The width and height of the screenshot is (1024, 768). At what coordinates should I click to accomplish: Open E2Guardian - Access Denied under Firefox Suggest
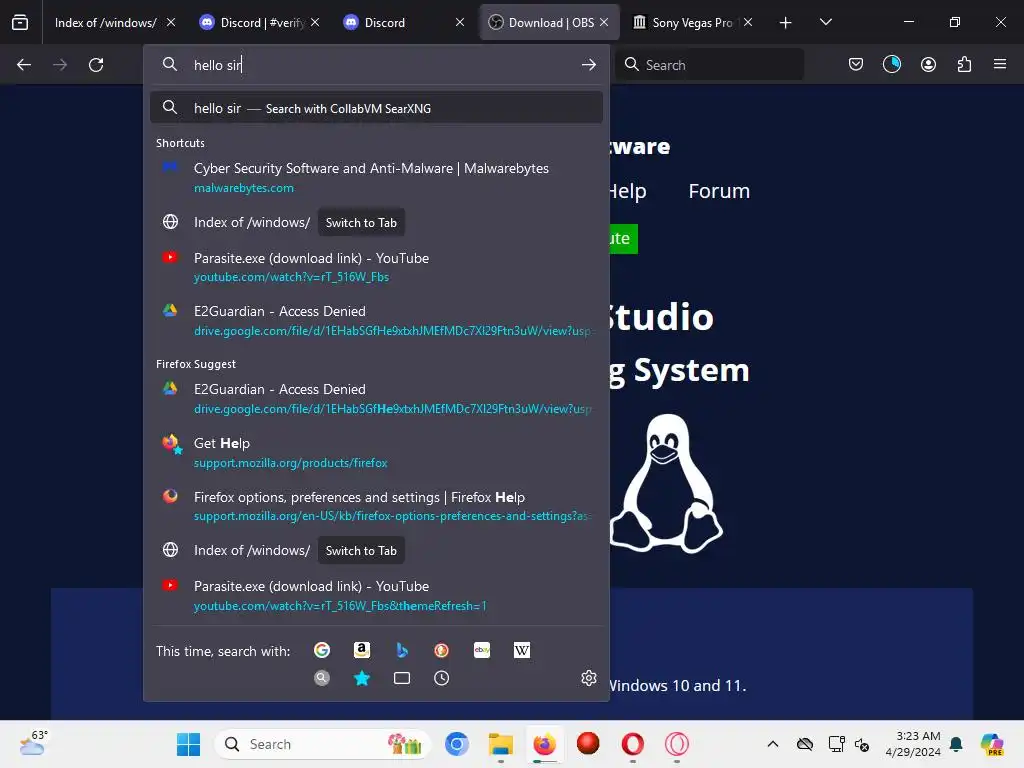376,398
